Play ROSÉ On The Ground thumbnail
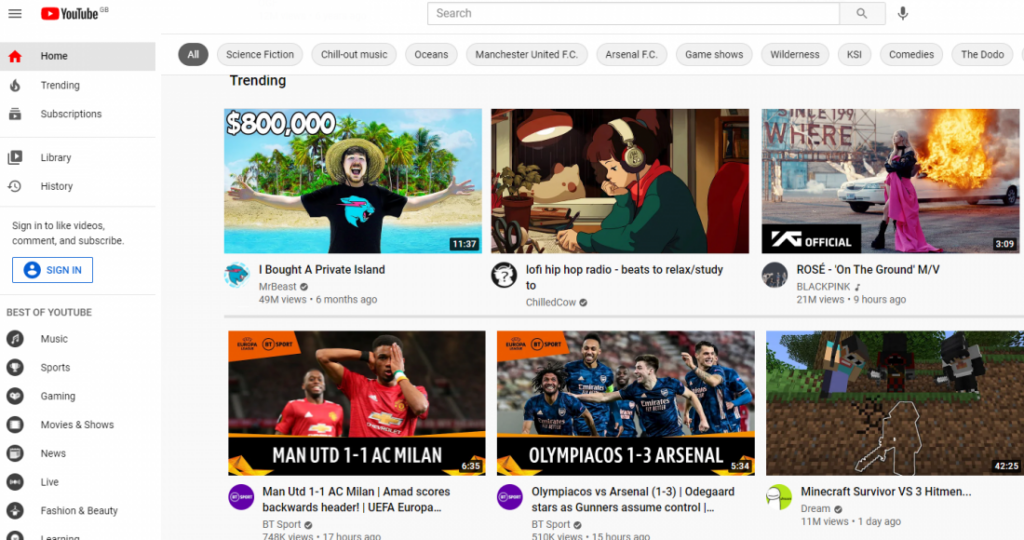Viewport: 1024px width, 540px height. 890,181
